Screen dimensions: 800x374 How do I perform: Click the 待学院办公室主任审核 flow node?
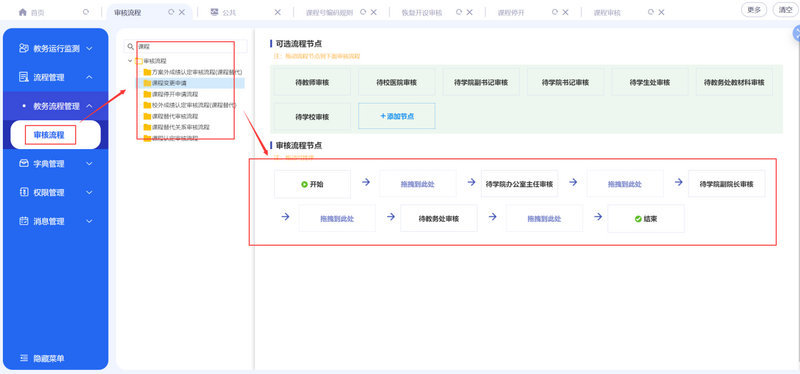(519, 184)
